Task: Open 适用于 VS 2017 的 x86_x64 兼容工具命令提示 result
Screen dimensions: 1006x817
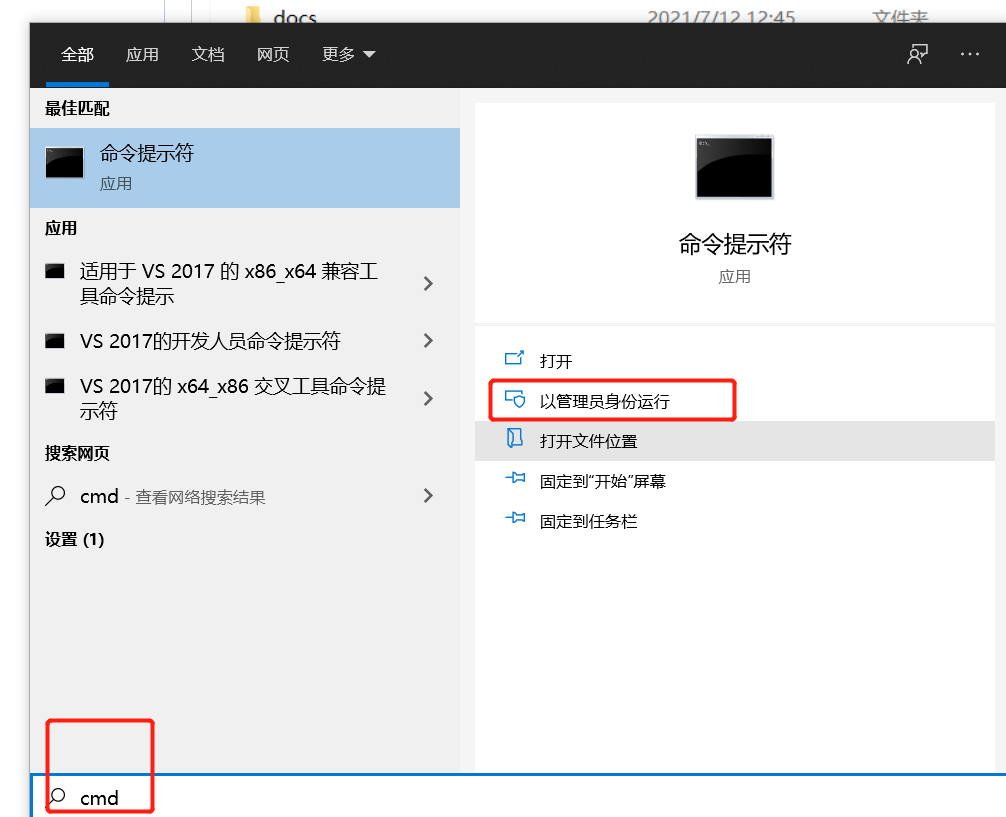Action: tap(245, 283)
